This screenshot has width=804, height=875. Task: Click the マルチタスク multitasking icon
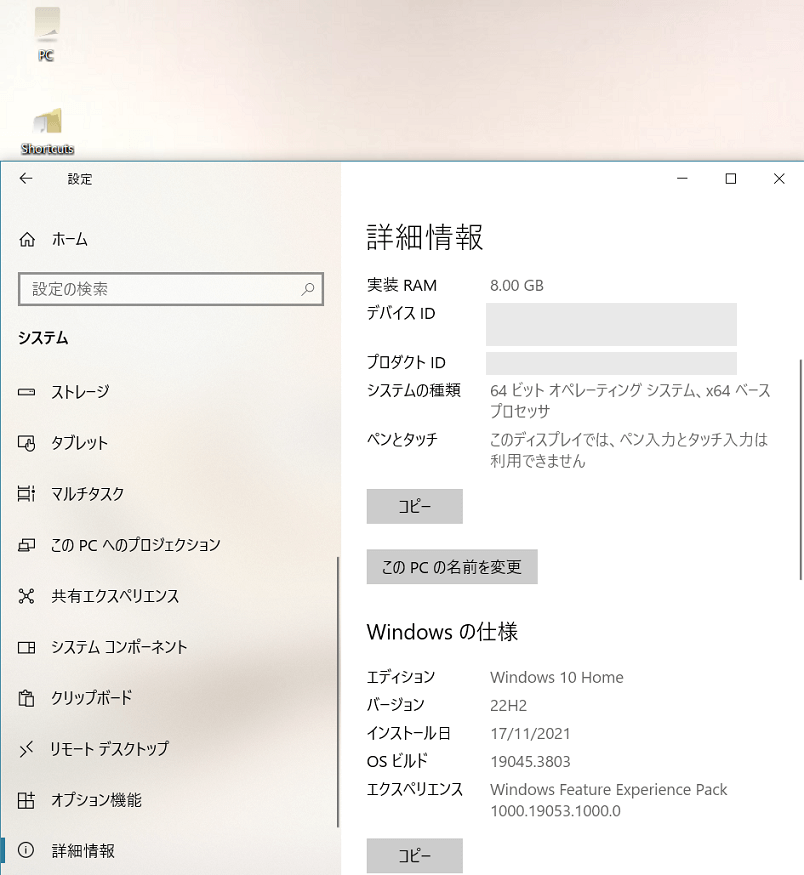pos(26,494)
